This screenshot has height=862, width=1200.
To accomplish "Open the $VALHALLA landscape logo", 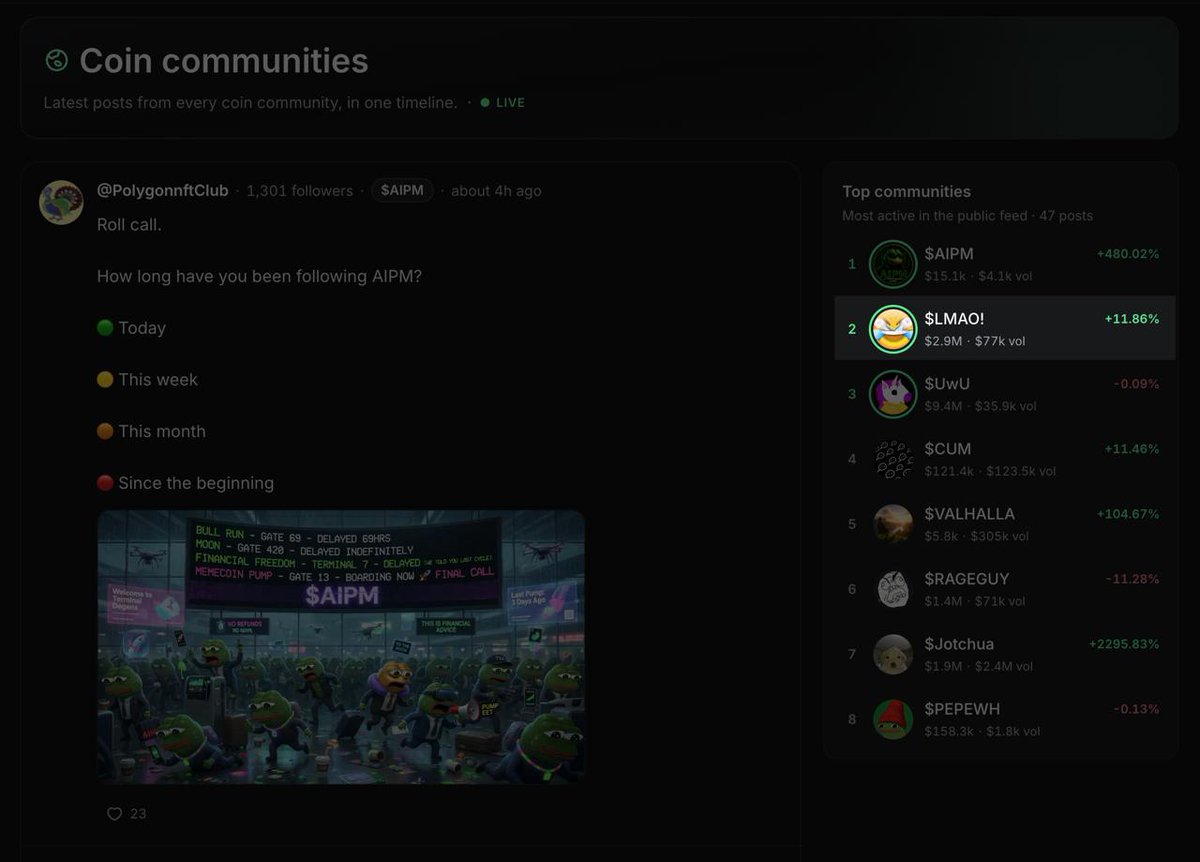I will 893,524.
